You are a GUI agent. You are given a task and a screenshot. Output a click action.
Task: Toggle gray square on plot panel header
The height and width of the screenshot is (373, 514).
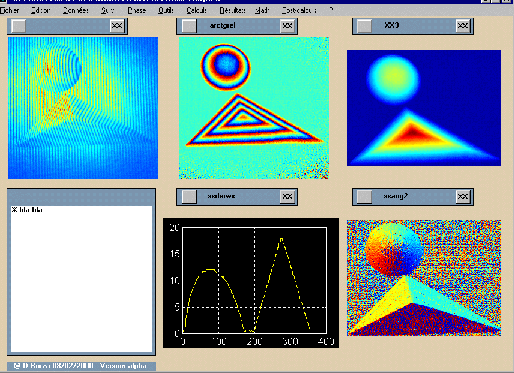click(x=189, y=196)
